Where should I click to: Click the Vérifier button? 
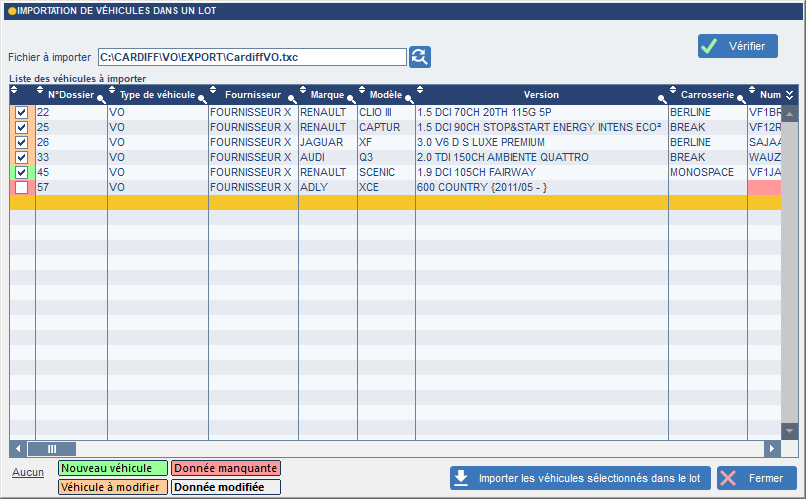click(x=738, y=46)
